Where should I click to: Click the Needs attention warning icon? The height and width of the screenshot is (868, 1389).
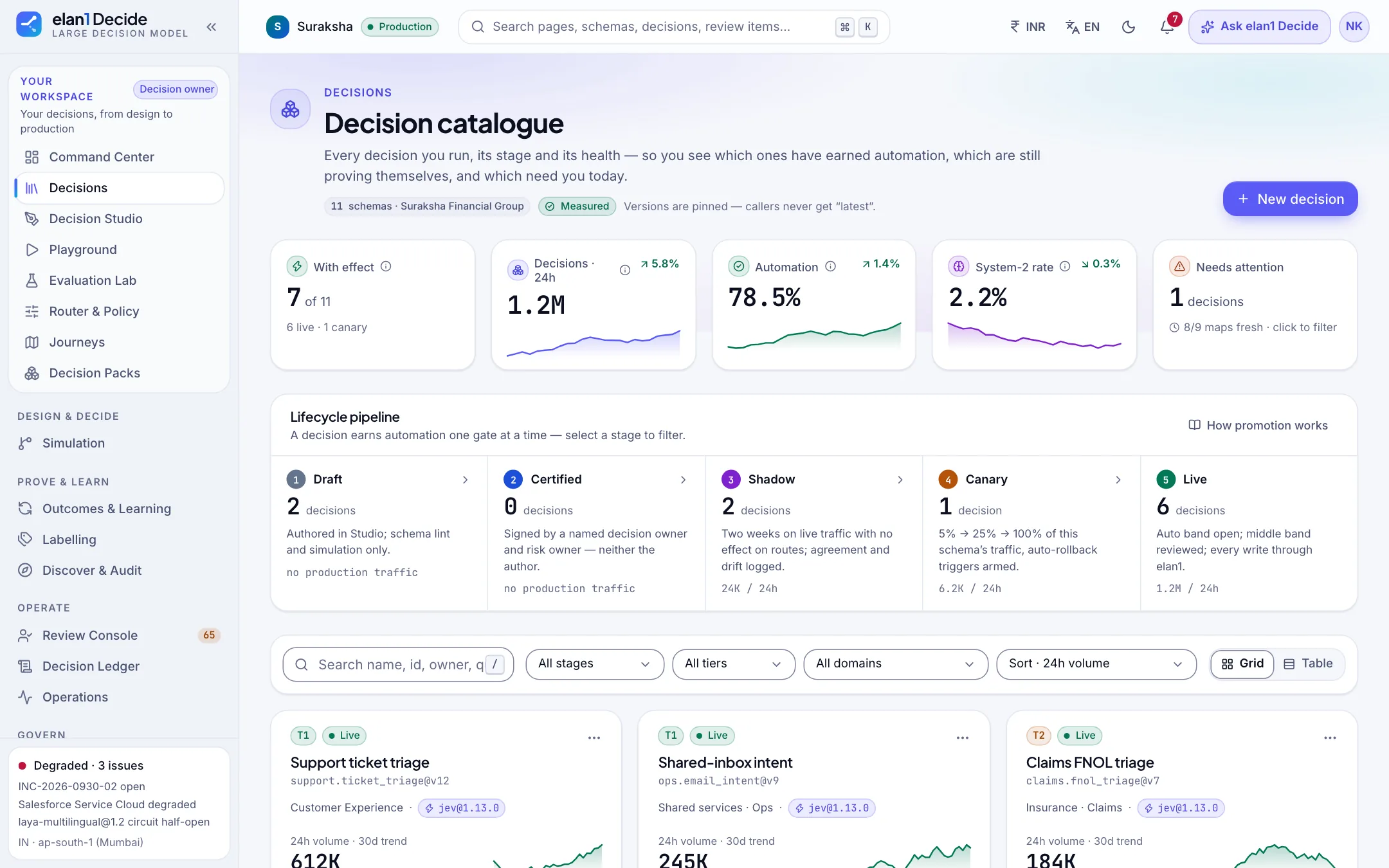coord(1179,266)
